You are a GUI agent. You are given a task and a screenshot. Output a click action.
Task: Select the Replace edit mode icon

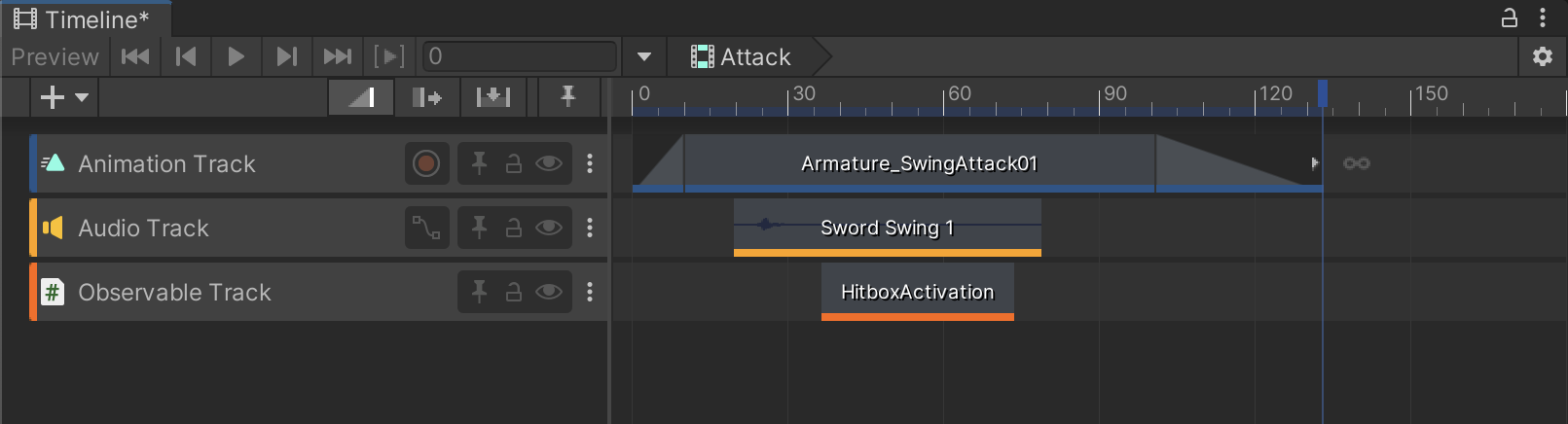(x=492, y=97)
